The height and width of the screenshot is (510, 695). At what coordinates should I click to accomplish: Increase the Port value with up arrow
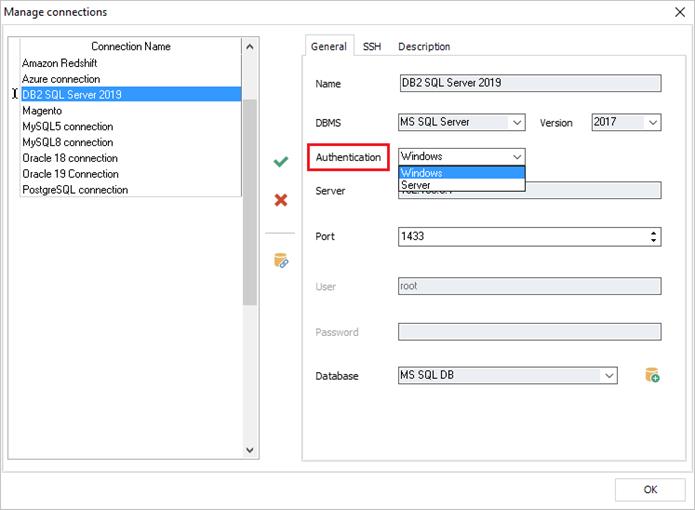[653, 232]
